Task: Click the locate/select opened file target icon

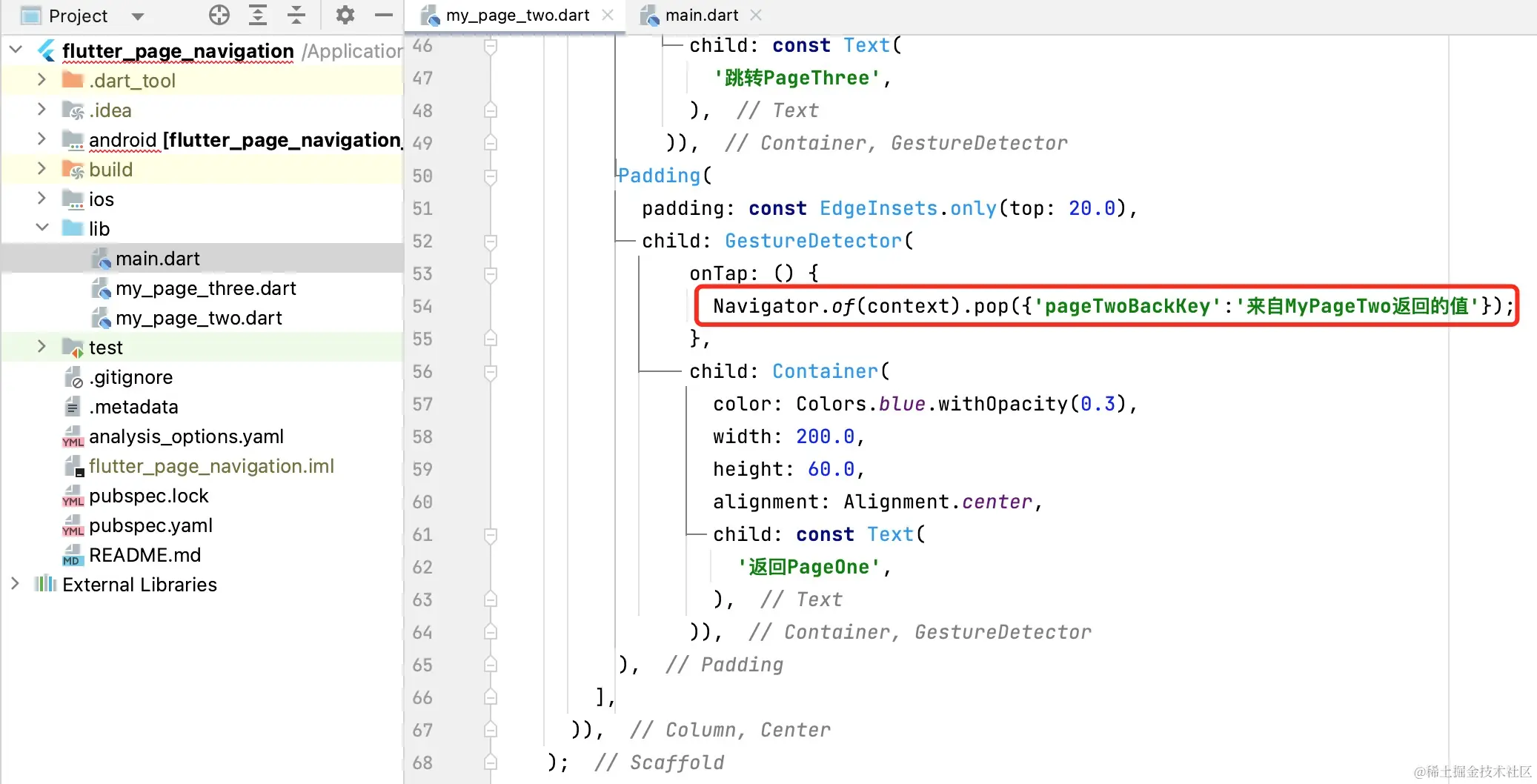Action: tap(219, 15)
